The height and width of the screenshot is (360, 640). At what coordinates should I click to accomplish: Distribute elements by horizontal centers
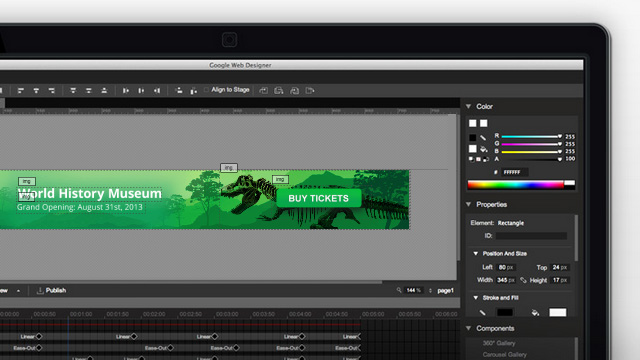(x=141, y=91)
